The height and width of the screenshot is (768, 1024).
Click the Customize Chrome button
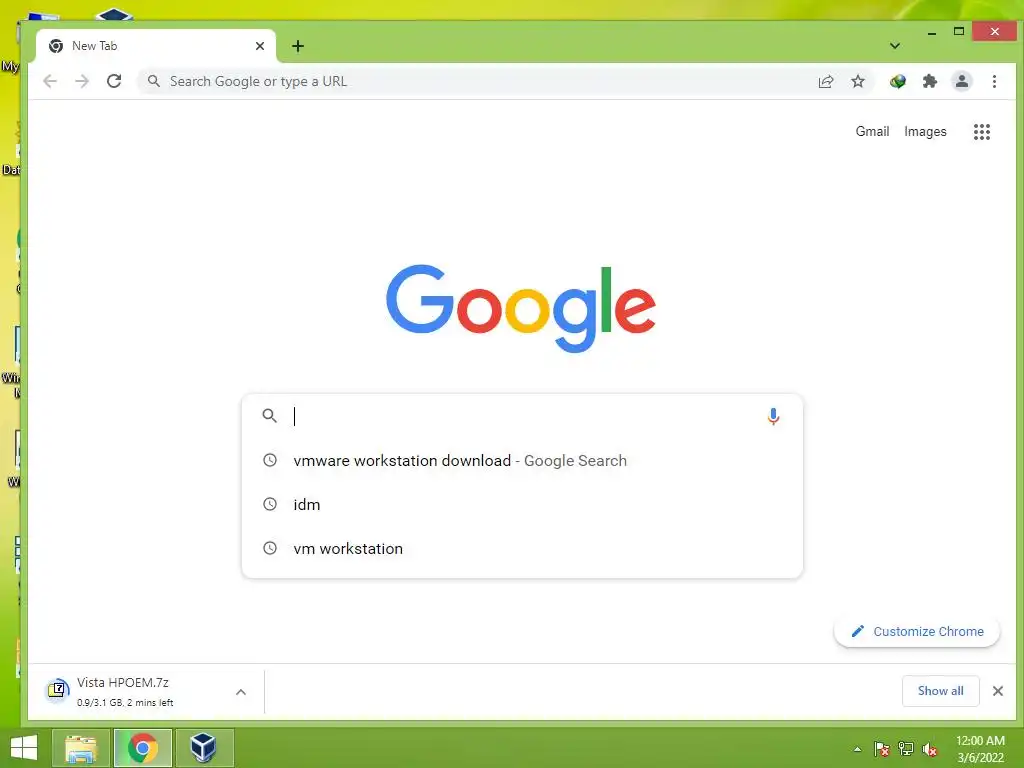tap(917, 632)
